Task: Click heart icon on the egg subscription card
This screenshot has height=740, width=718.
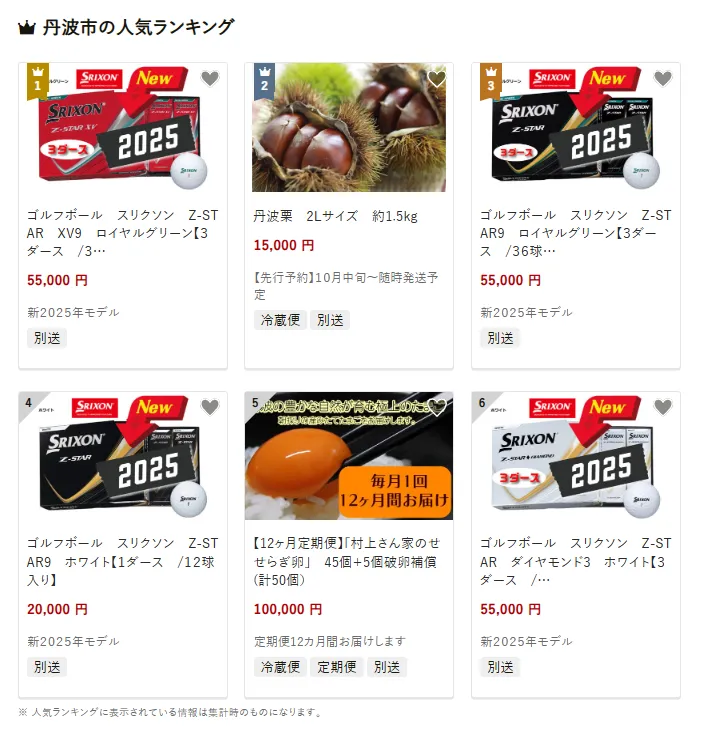Action: click(437, 407)
